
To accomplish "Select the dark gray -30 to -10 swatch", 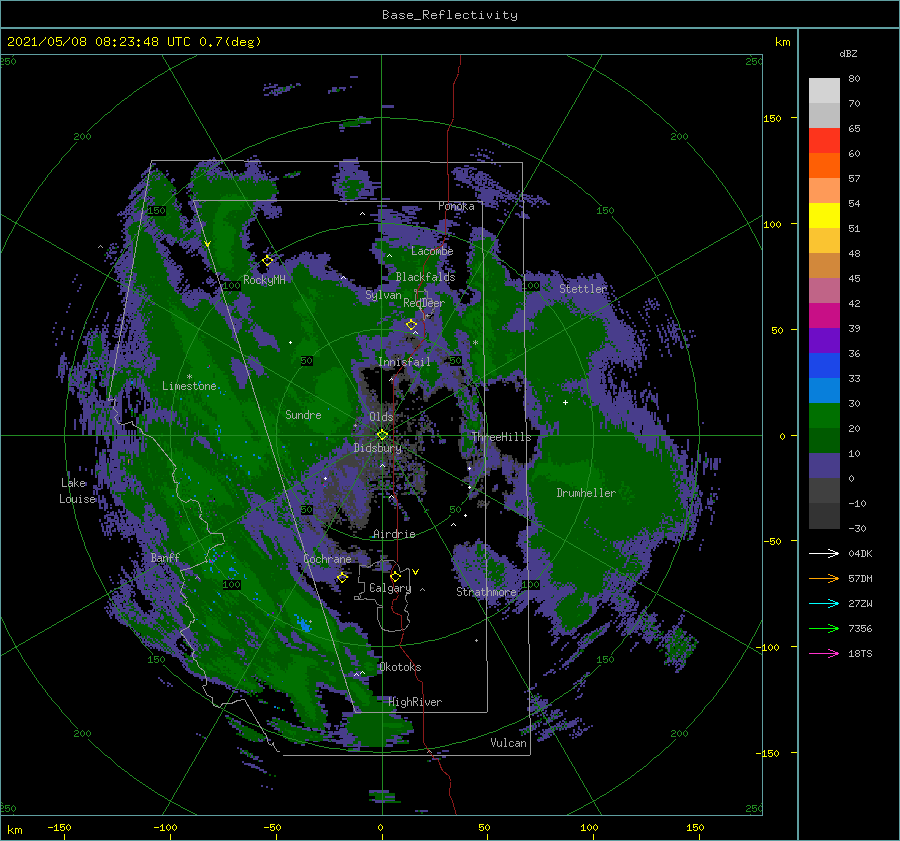I will pos(824,516).
